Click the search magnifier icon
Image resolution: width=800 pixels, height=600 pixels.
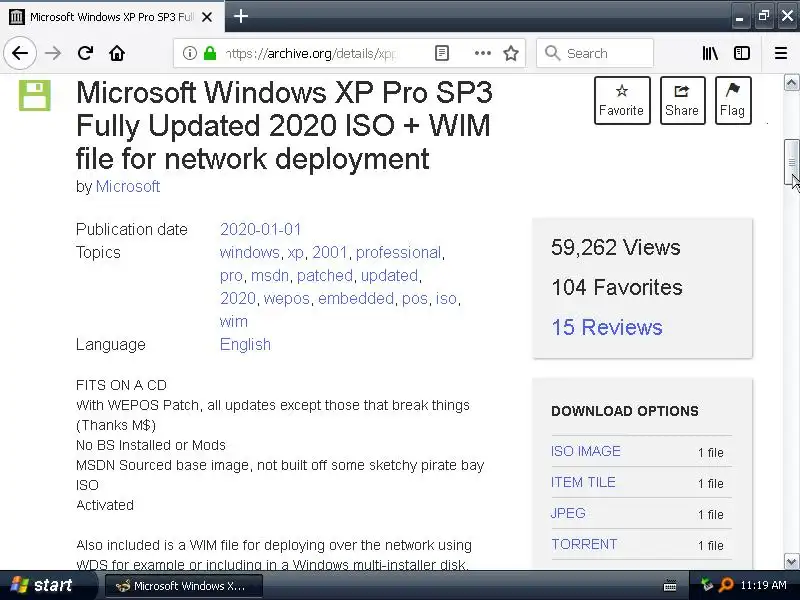[x=553, y=53]
